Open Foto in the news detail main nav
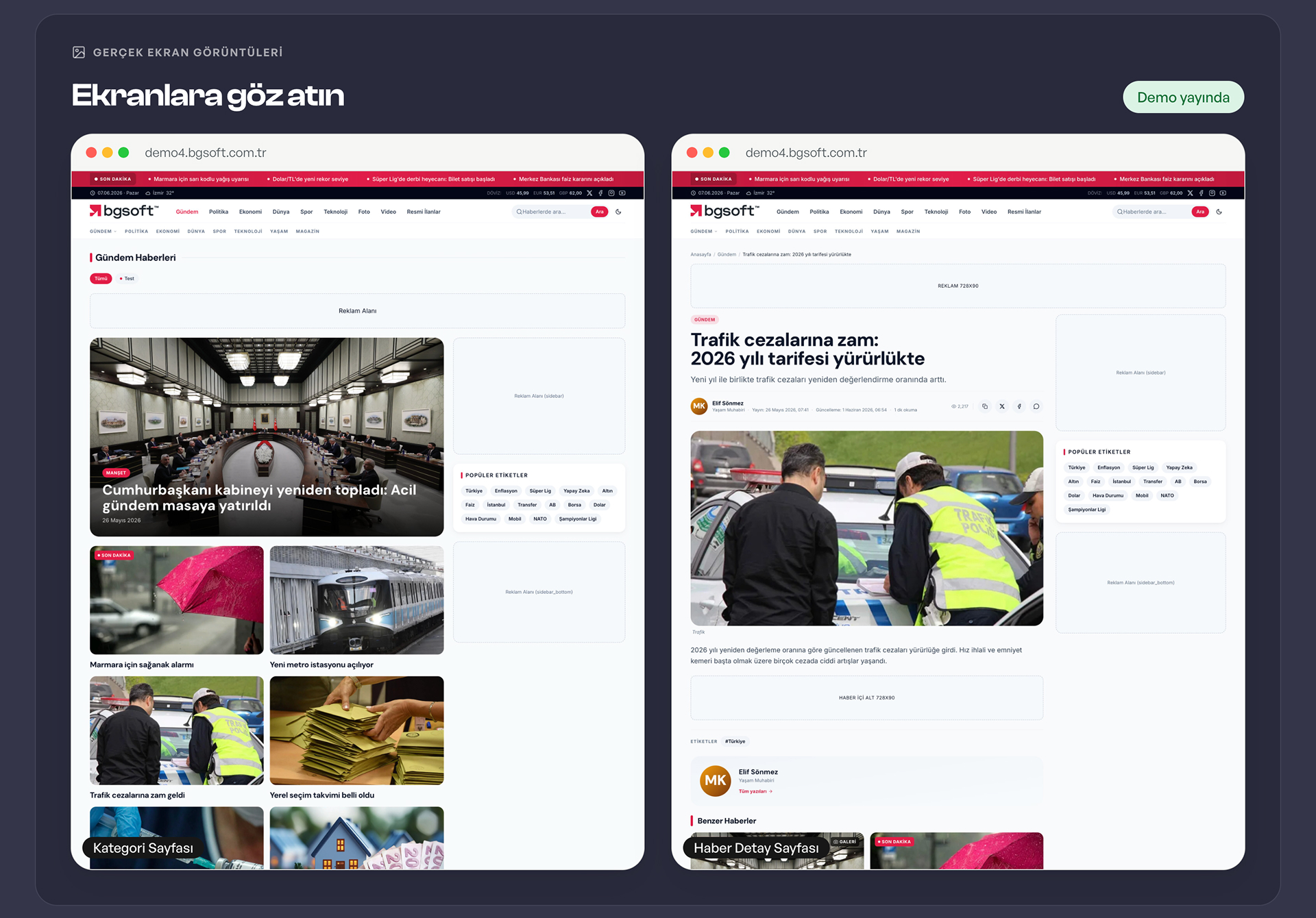The width and height of the screenshot is (1316, 918). coord(964,212)
